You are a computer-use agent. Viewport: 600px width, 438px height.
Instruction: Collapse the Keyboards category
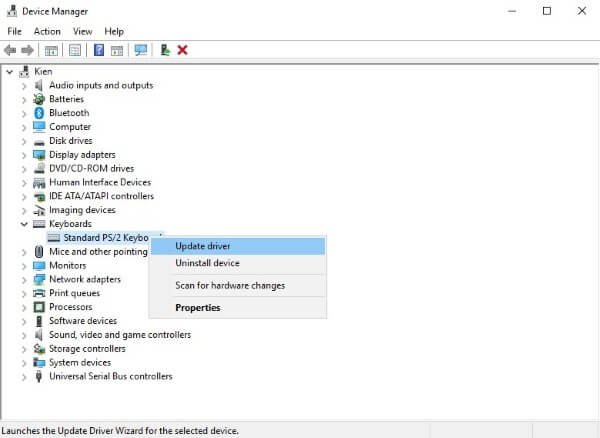pyautogui.click(x=25, y=224)
